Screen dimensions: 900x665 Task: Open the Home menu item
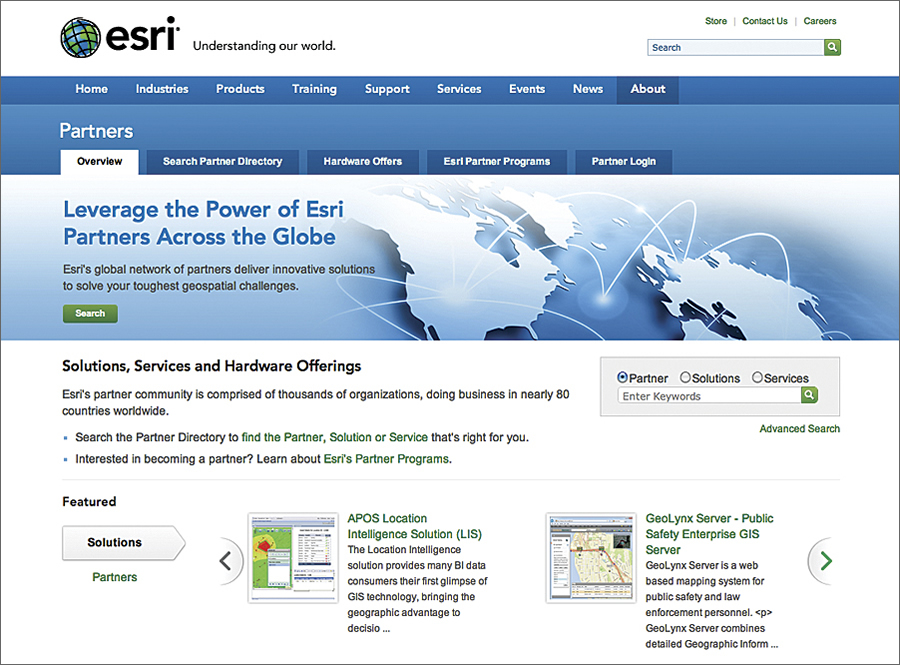coord(92,89)
